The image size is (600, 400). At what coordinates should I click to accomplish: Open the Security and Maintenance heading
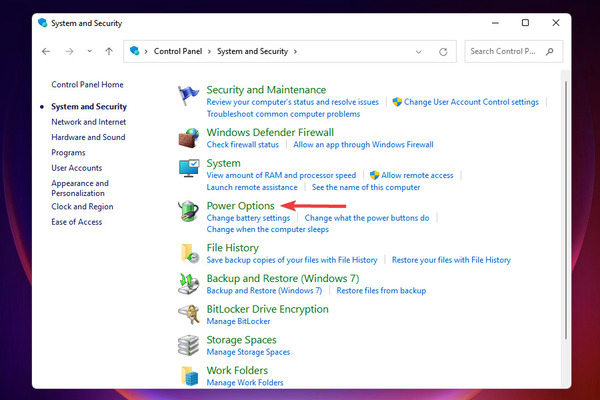tap(266, 90)
